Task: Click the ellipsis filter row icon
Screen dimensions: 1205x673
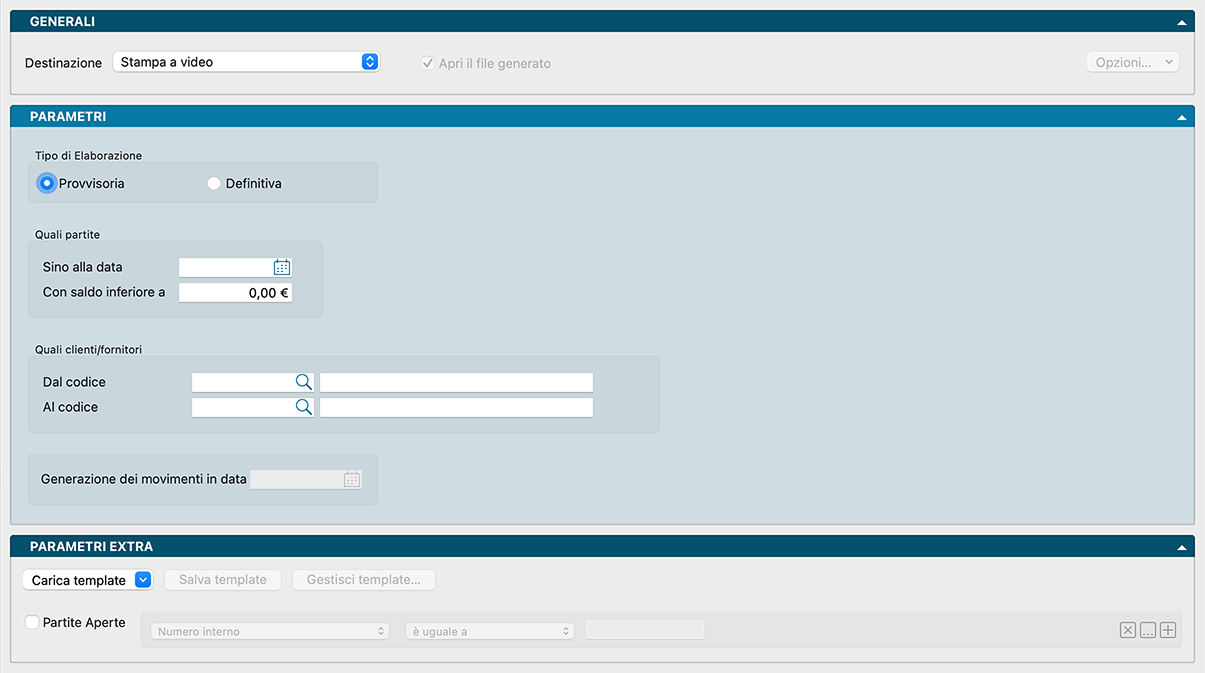Action: pos(1148,630)
